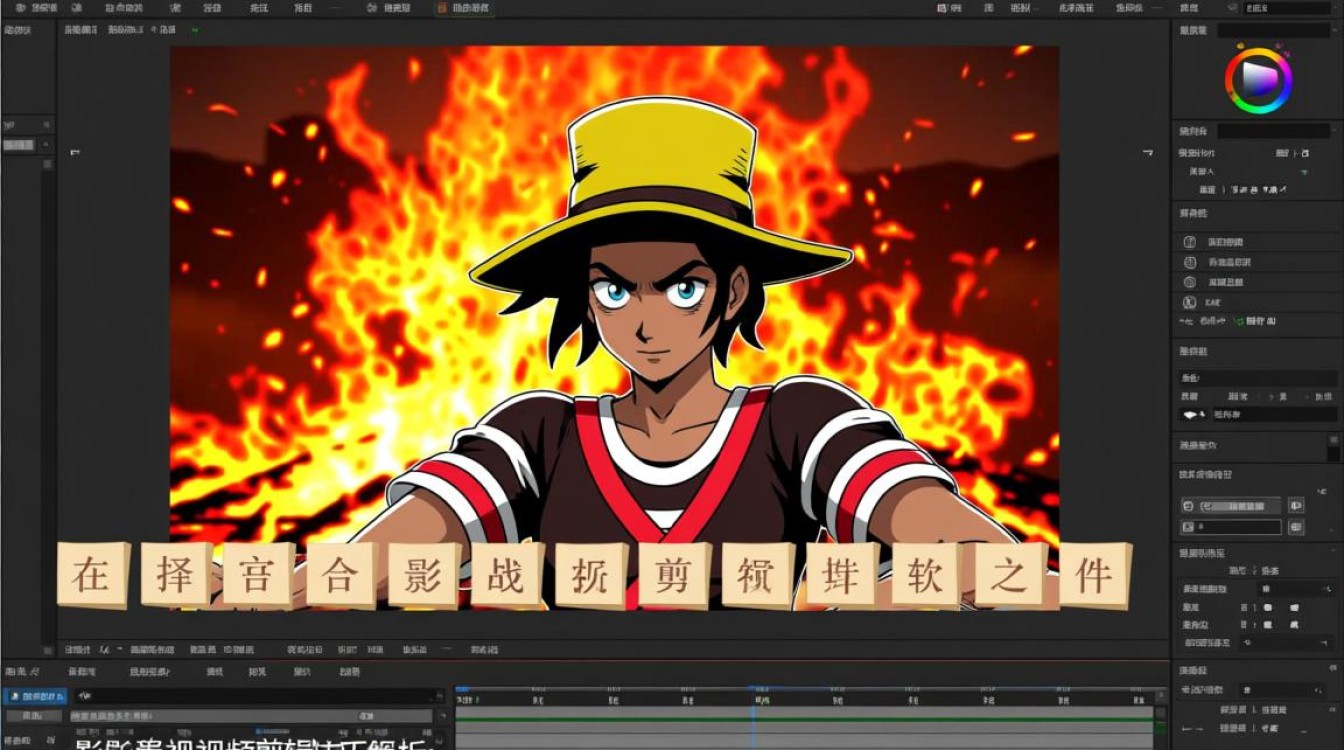Screen dimensions: 1344x750
Task: Click the green triangle beside the top-left tabs
Action: pyautogui.click(x=194, y=30)
